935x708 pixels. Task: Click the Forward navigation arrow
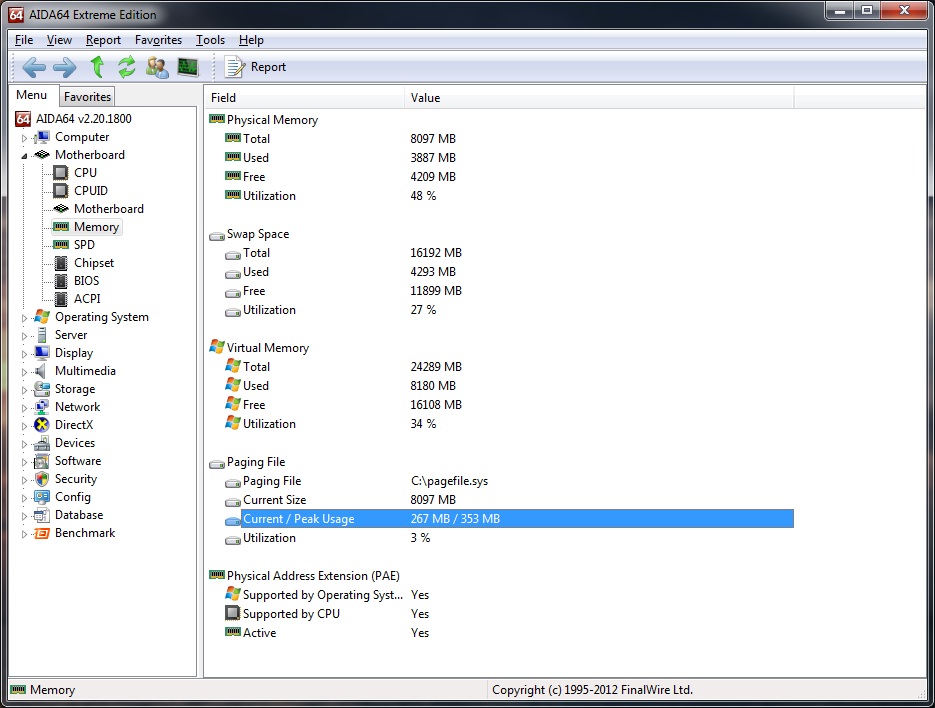click(64, 67)
